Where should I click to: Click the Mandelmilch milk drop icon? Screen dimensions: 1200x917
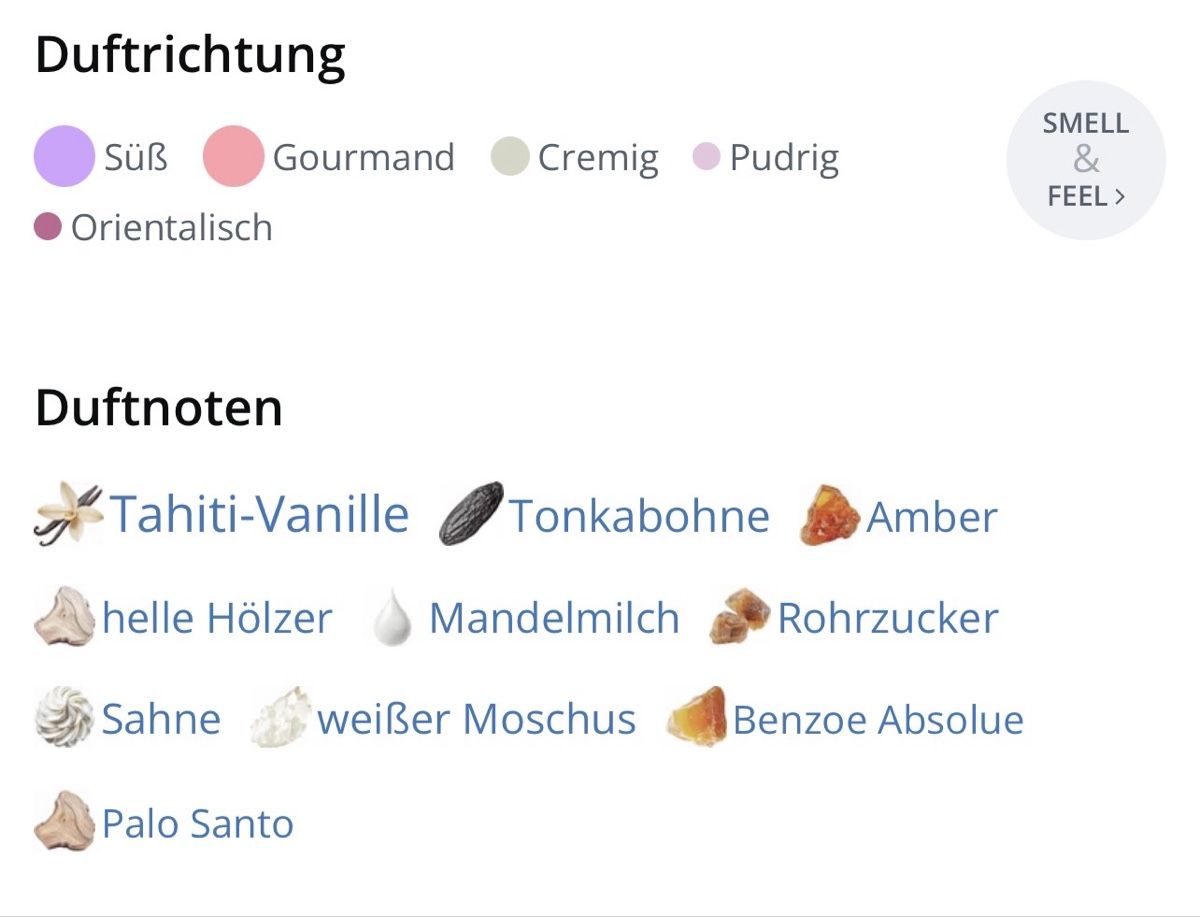click(392, 618)
